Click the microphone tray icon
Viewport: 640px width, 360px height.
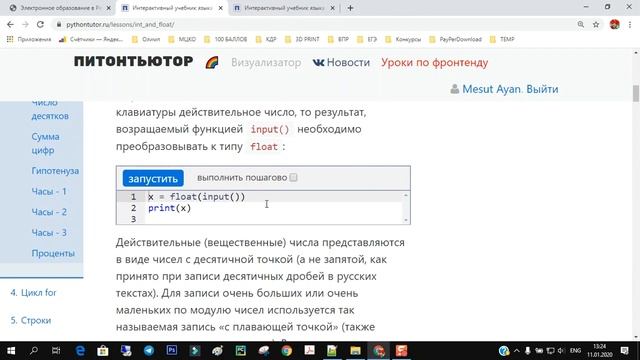[528, 351]
